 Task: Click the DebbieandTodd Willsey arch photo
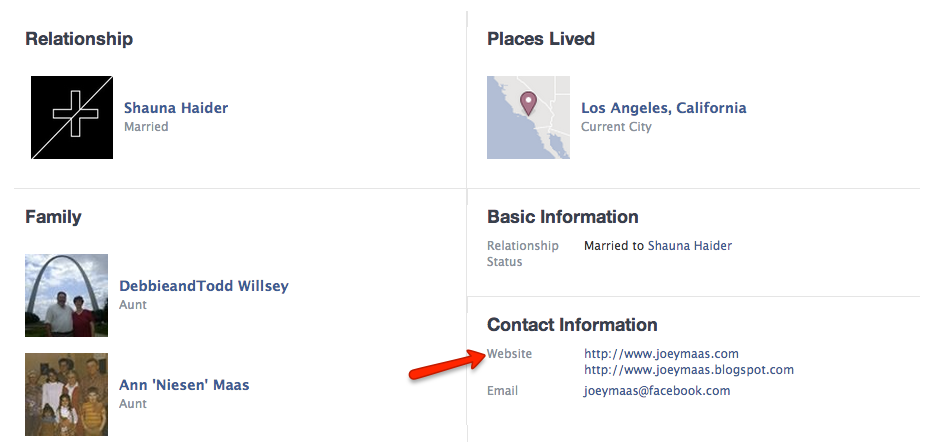click(x=66, y=295)
